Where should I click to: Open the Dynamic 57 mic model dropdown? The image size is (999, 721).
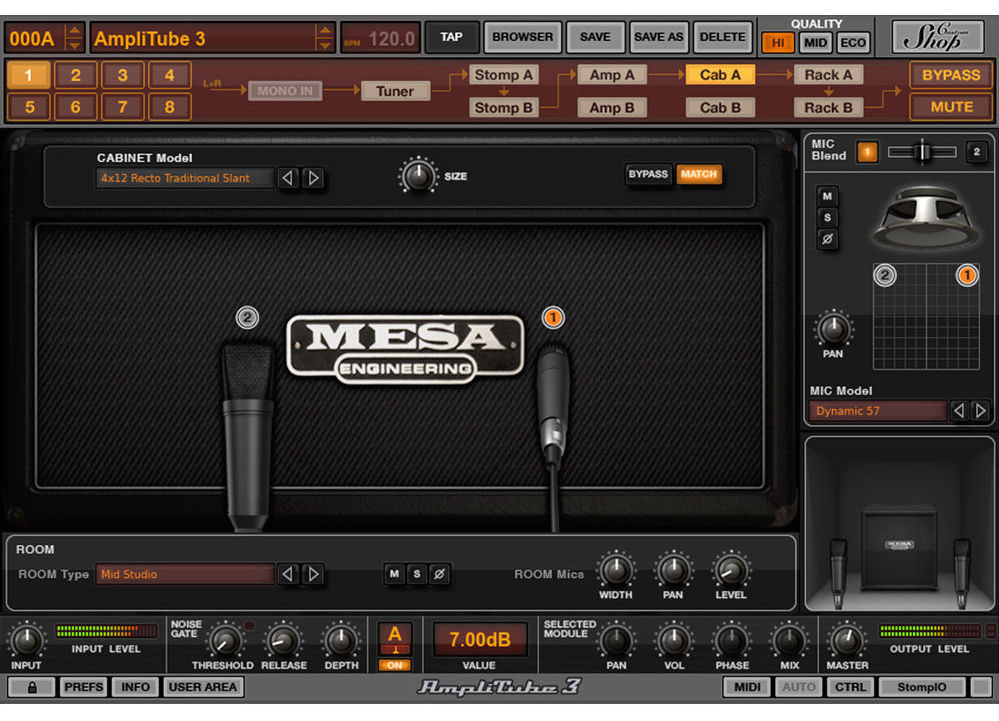(877, 411)
